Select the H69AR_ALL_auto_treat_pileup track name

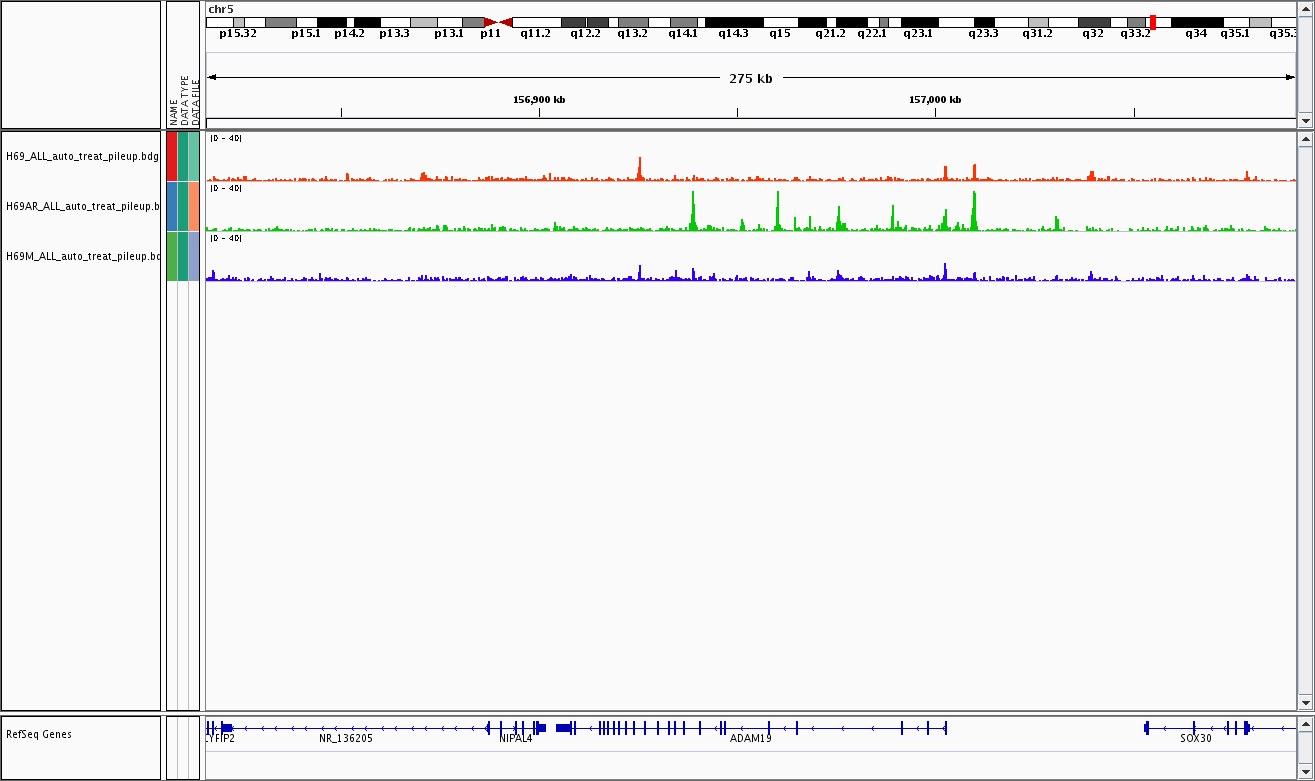[x=82, y=206]
